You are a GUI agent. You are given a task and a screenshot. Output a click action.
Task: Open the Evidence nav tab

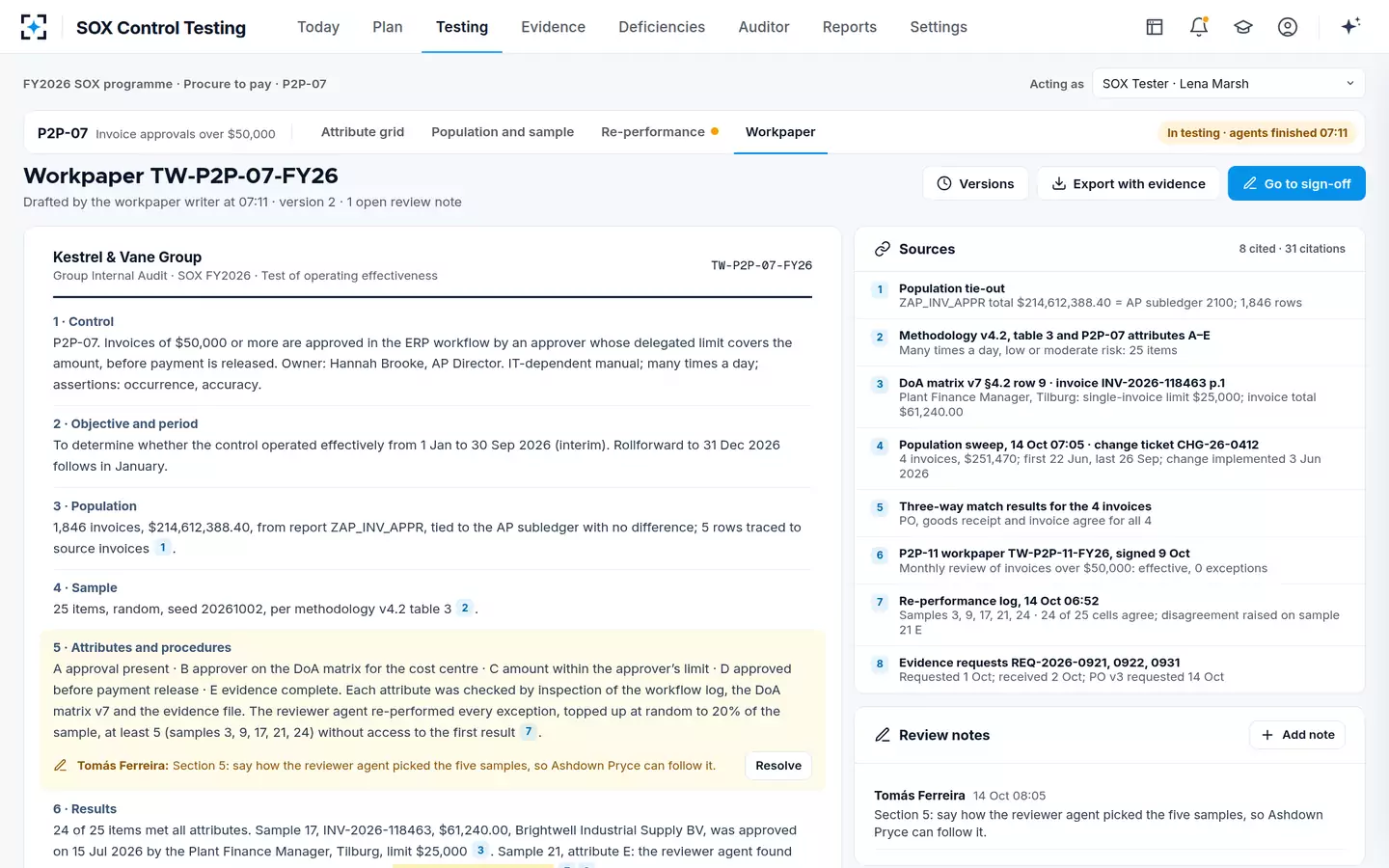click(x=553, y=27)
